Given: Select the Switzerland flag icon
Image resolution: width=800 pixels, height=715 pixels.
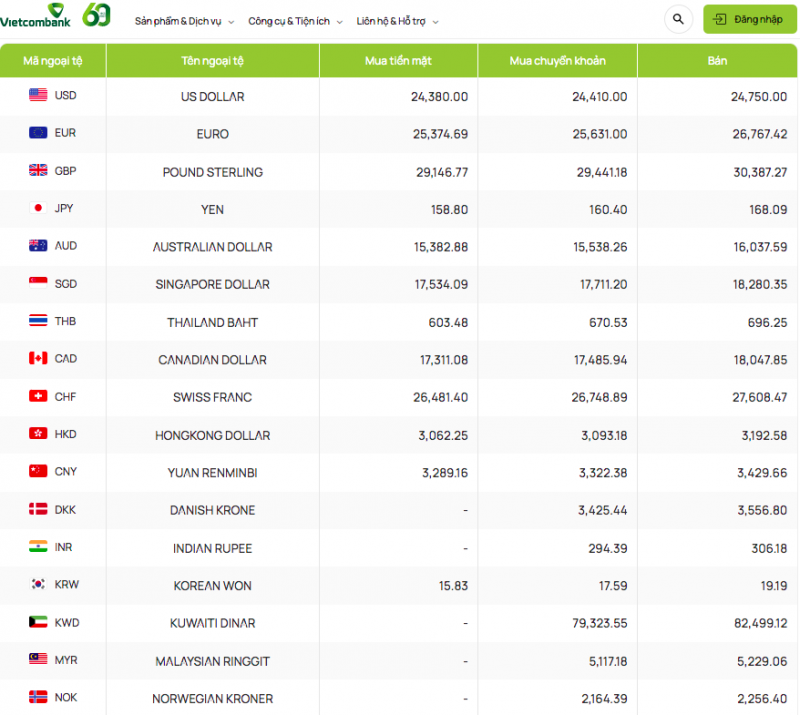Looking at the screenshot, I should pos(38,397).
